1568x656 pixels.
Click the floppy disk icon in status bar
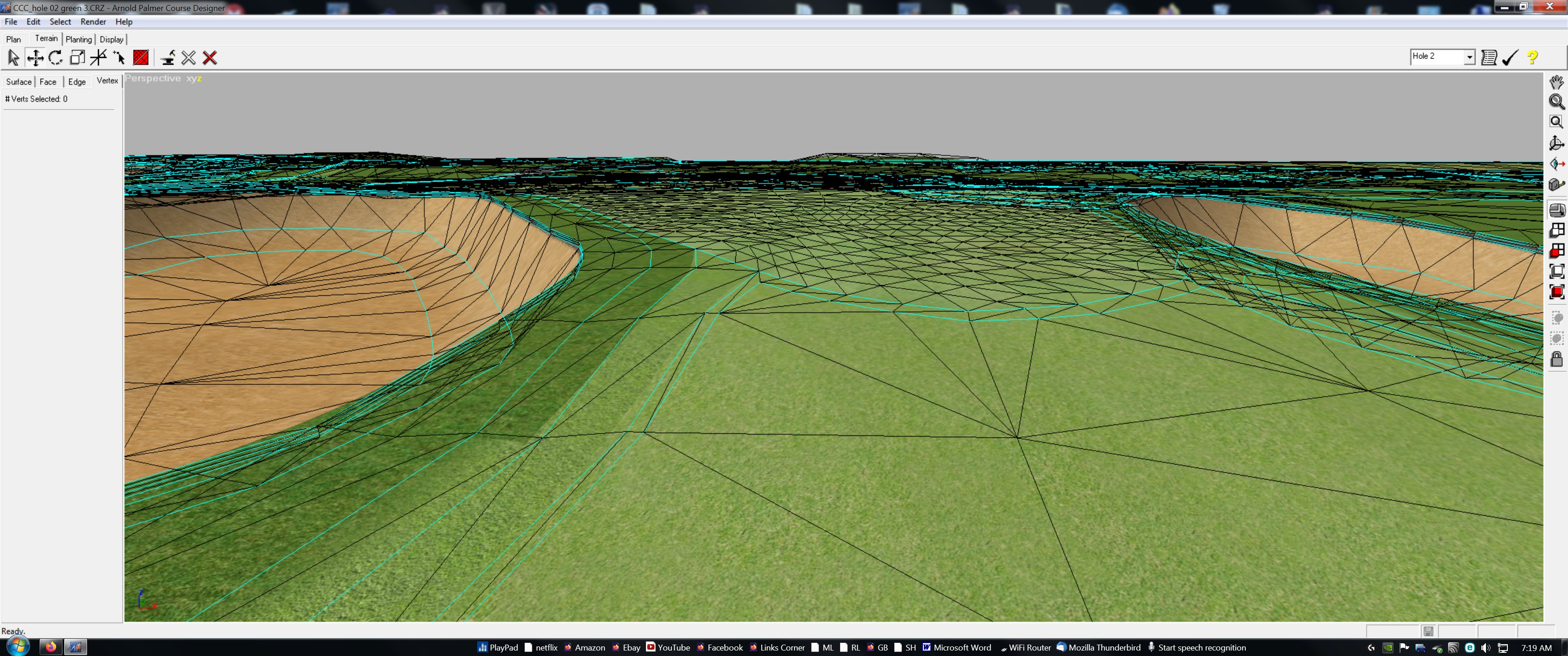[1429, 631]
